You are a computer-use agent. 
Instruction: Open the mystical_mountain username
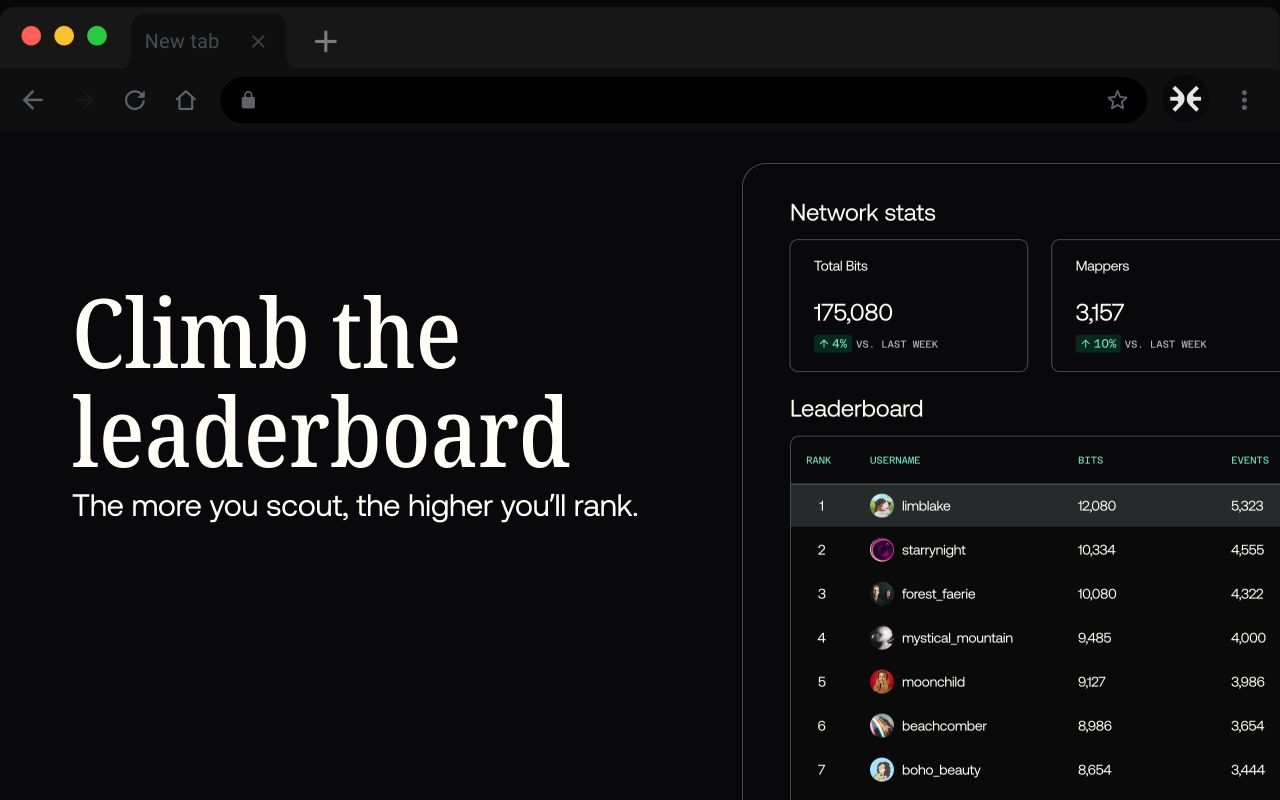pos(957,638)
